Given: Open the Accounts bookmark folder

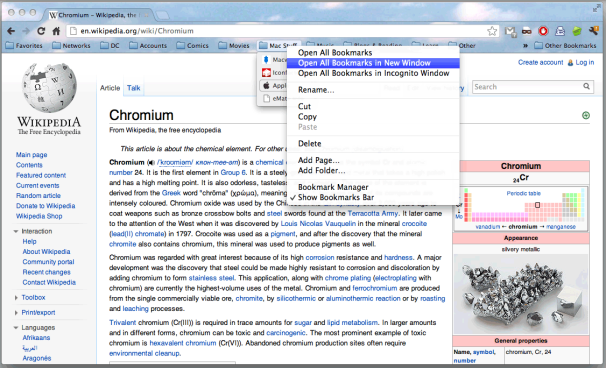Looking at the screenshot, I should 148,46.
